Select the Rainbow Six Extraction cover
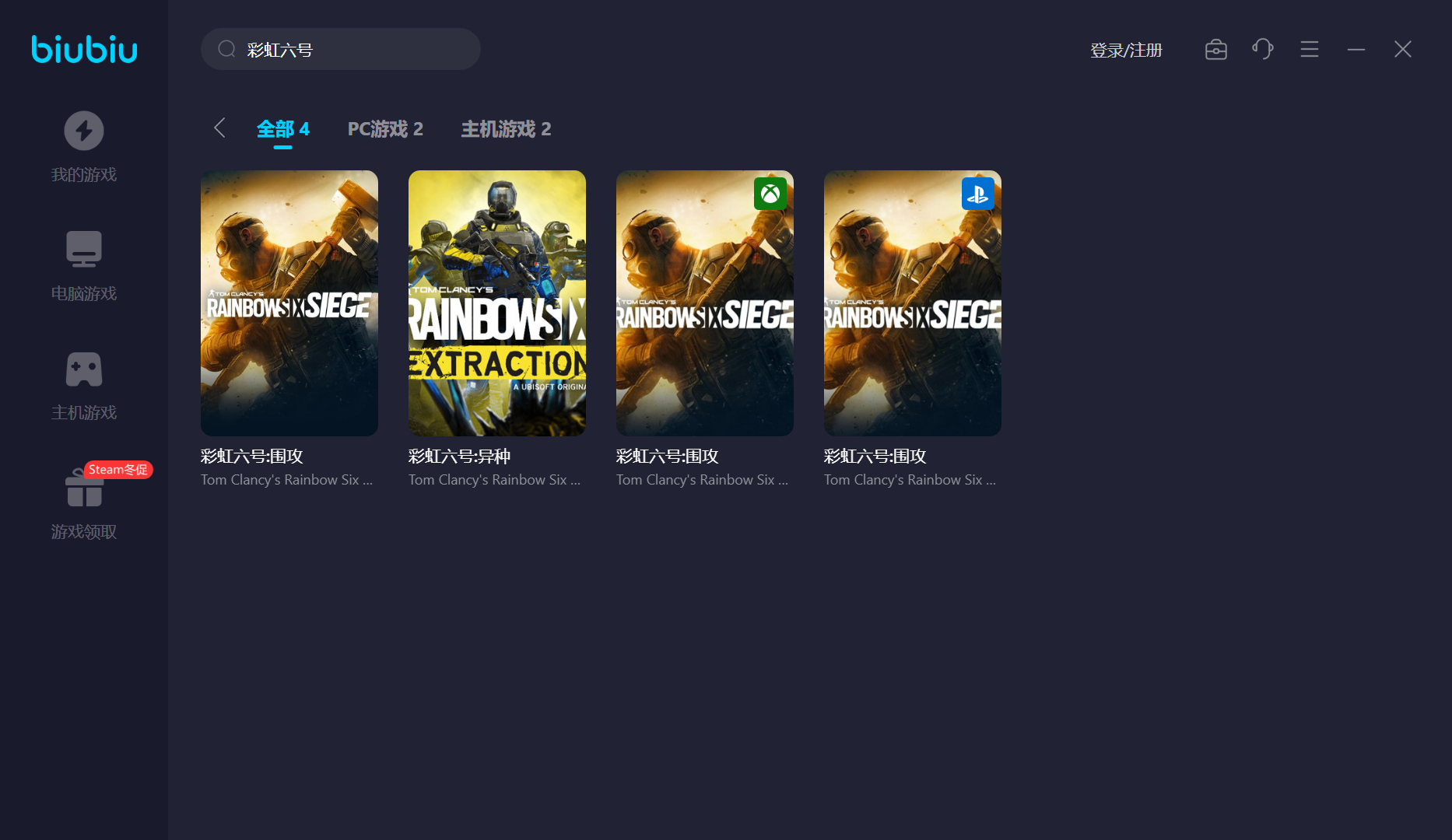 (497, 303)
